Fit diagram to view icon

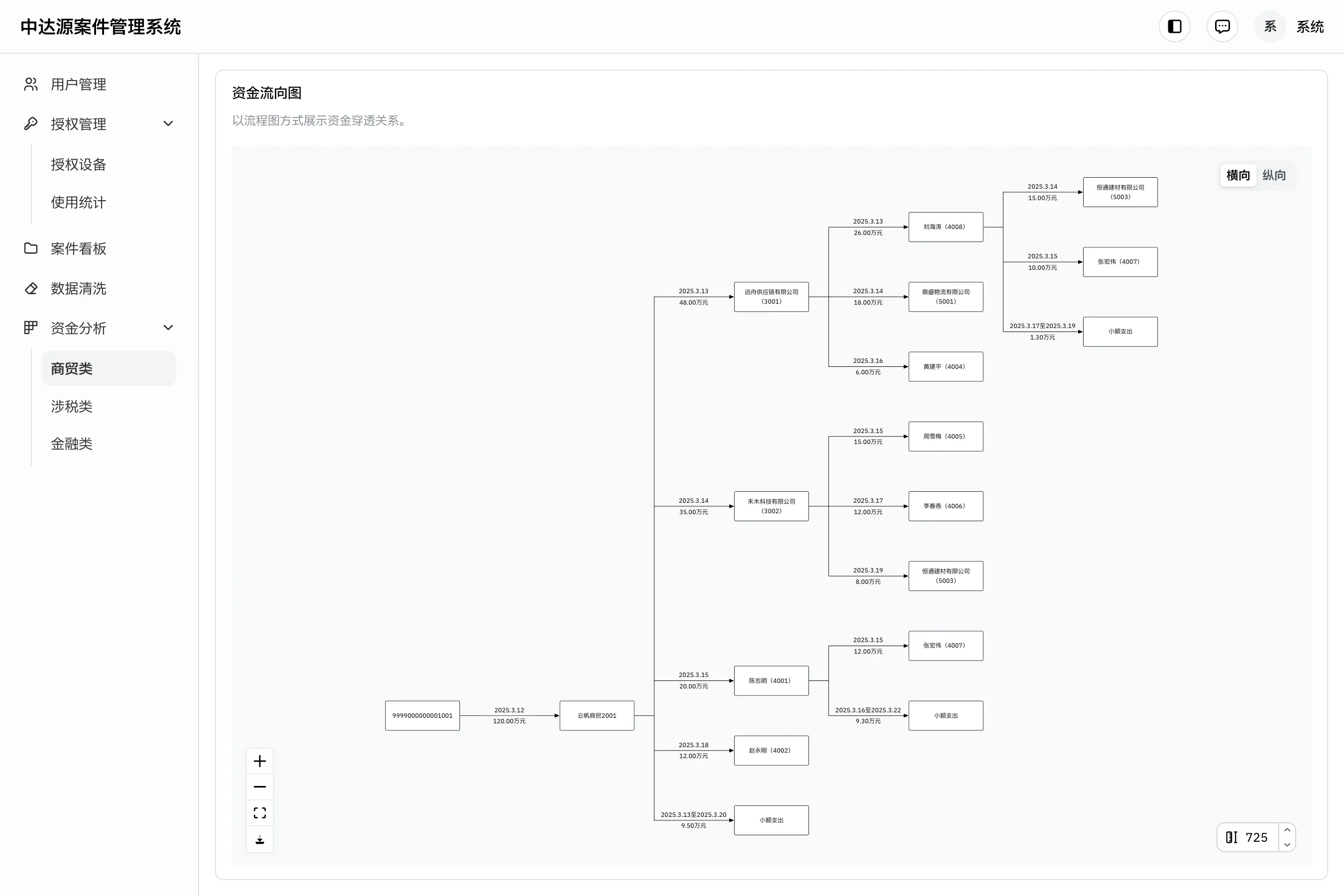pyautogui.click(x=259, y=812)
